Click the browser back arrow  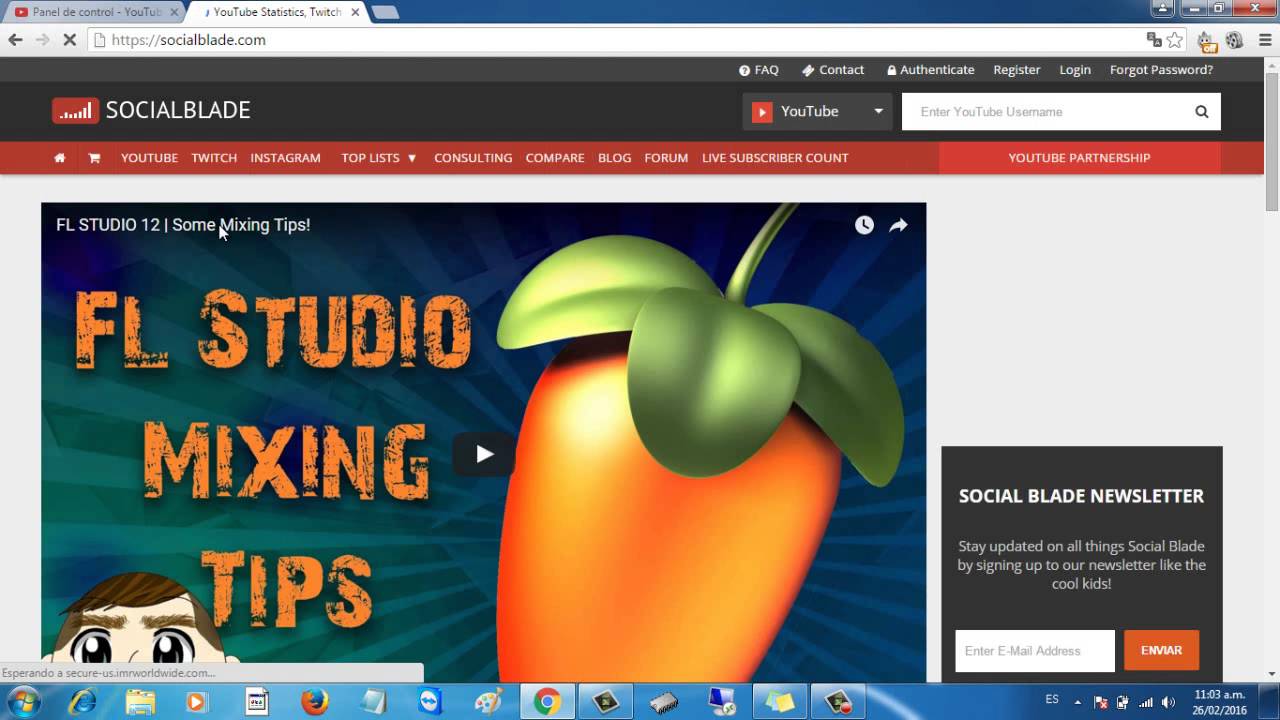15,40
